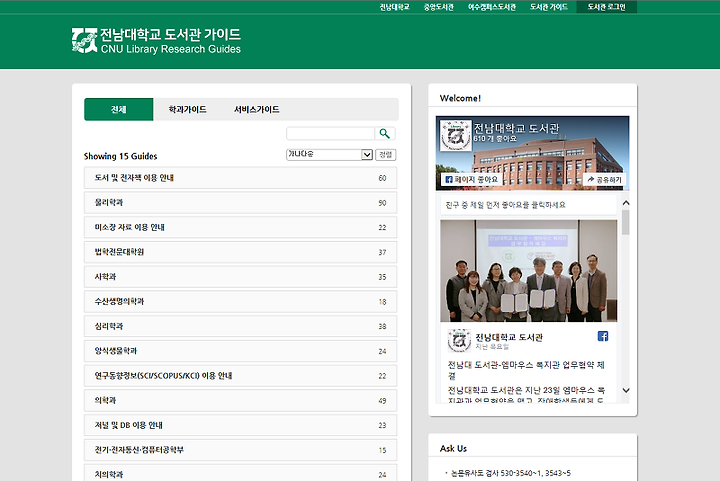Screen dimensions: 720x481
Task: Click the 논문유사도 검사 contact line
Action: [x=511, y=473]
